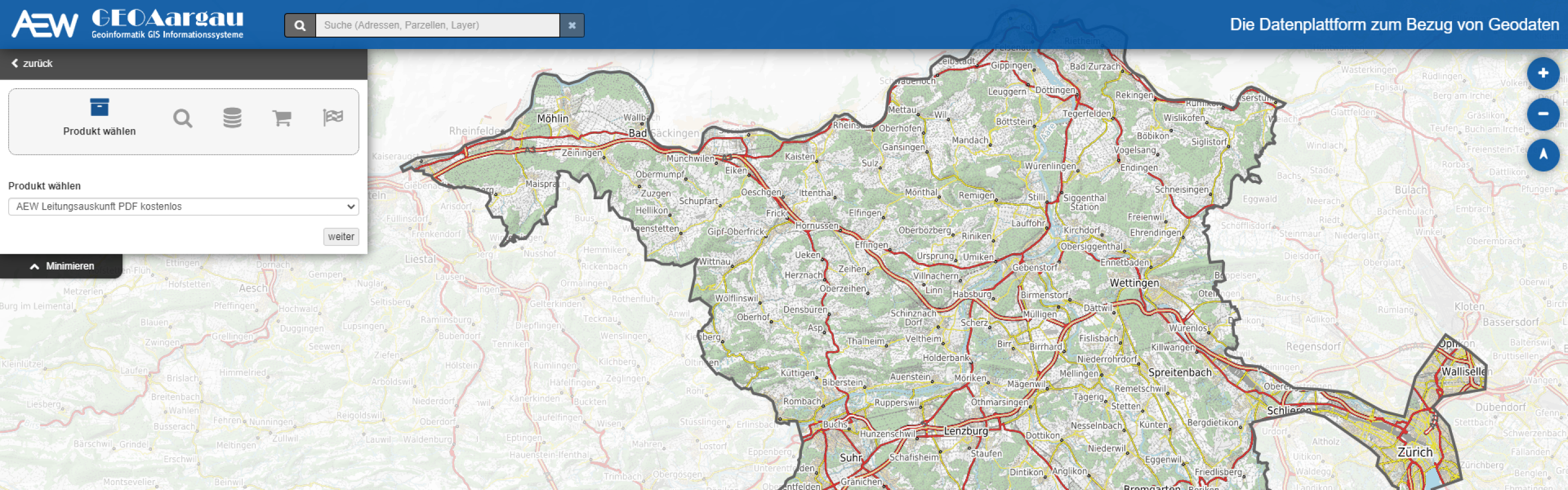1568x490 pixels.
Task: Open the magnifier search step in wizard
Action: click(x=182, y=118)
